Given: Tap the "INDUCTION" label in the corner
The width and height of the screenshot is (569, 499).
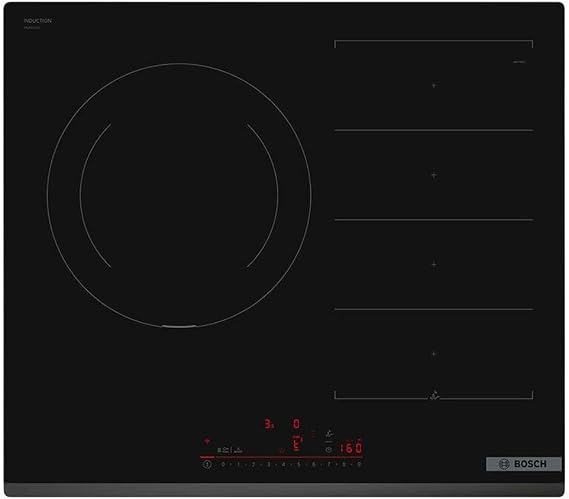Looking at the screenshot, I should [38, 21].
